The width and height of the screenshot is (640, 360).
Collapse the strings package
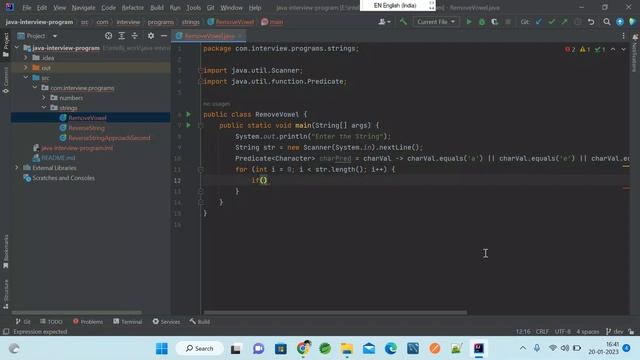coord(44,108)
